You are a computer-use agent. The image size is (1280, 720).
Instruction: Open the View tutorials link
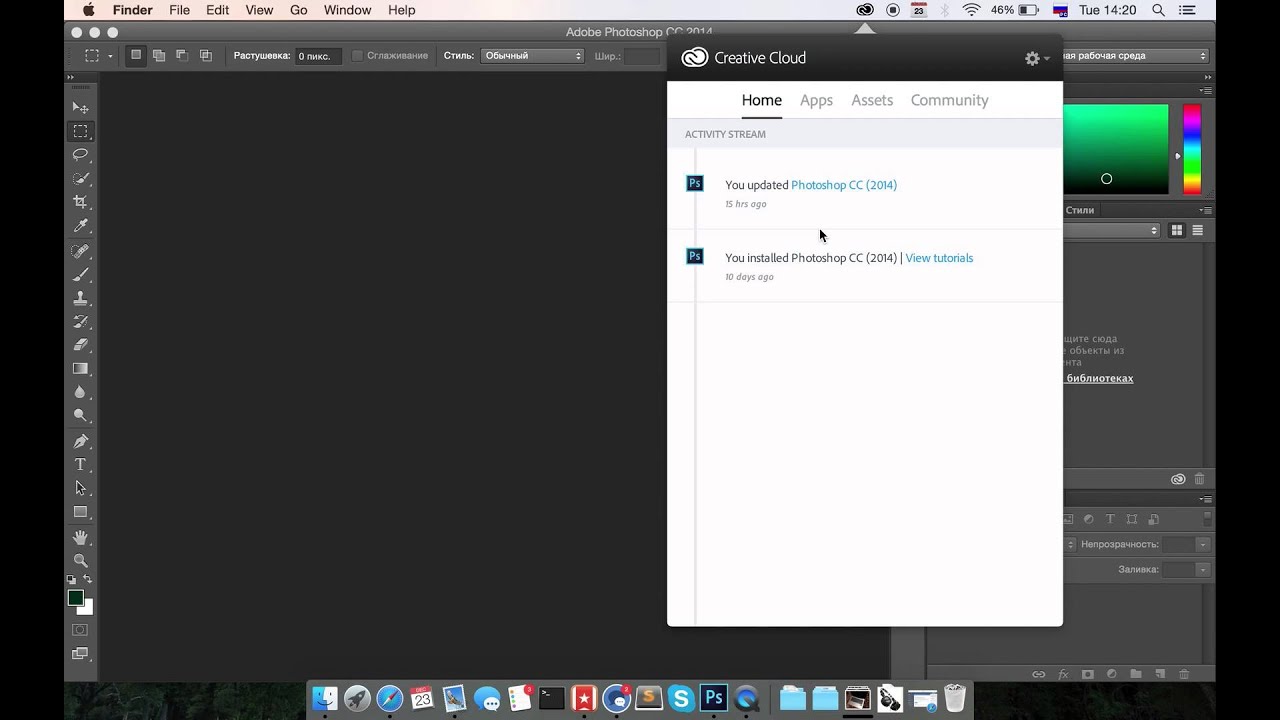click(939, 258)
